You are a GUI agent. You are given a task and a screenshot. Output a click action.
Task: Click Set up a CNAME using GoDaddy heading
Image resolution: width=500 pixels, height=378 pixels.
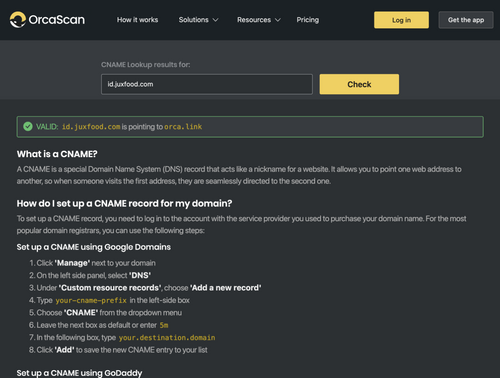[79, 373]
